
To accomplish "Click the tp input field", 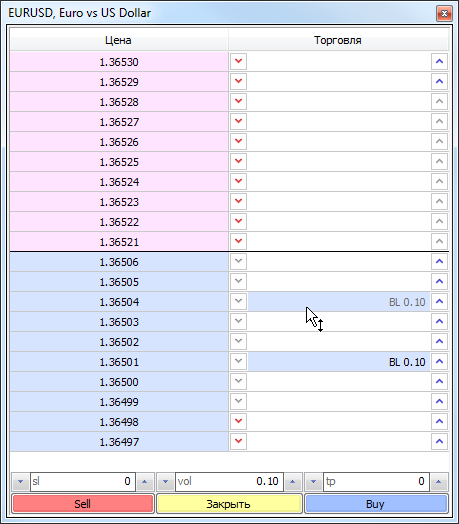I will point(376,482).
